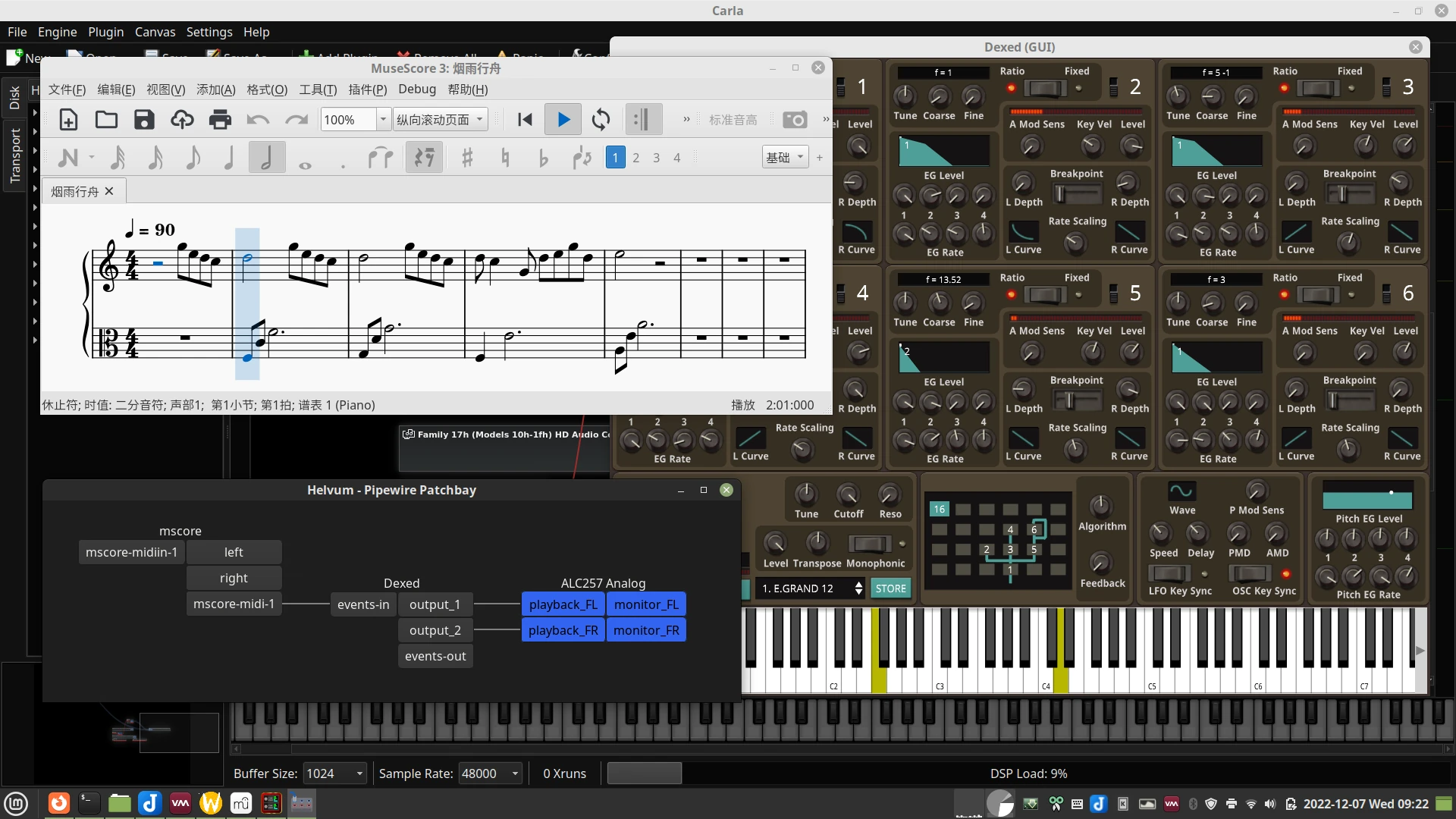Toggle the rest input icon
Viewport: 1456px width, 819px height.
click(x=424, y=158)
